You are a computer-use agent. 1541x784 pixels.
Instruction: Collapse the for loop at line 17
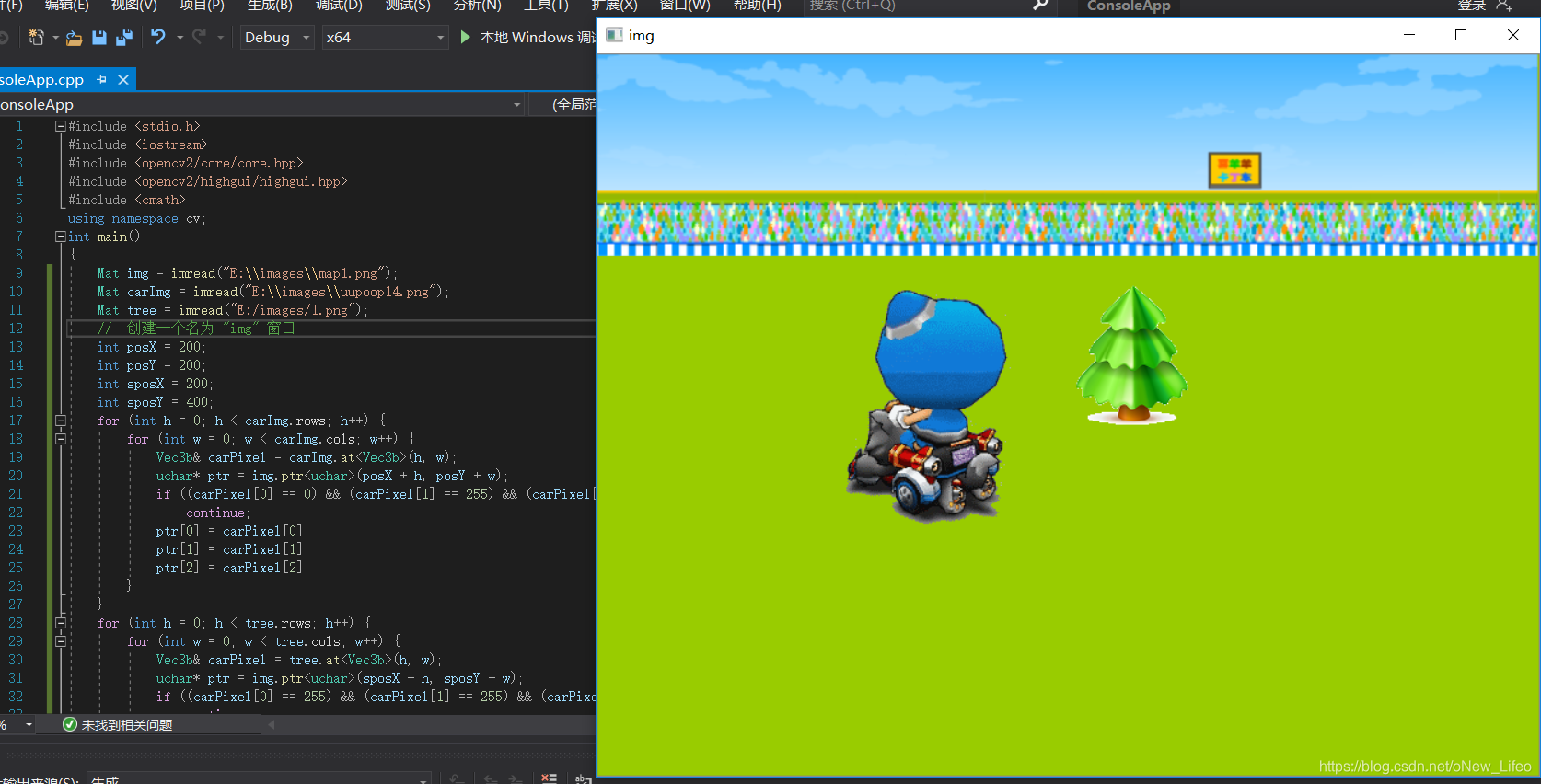coord(60,421)
